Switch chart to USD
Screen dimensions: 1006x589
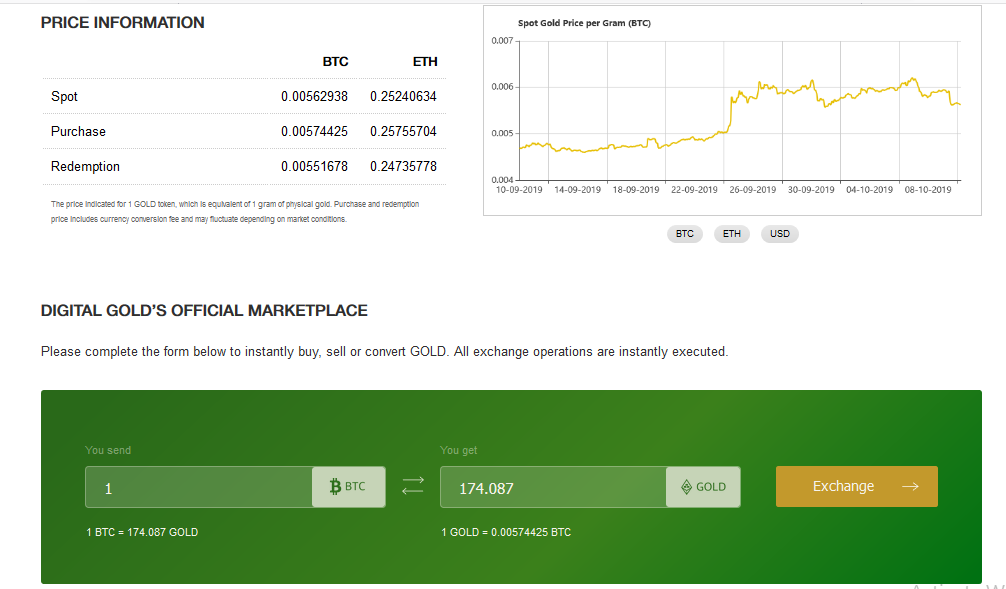(x=780, y=234)
